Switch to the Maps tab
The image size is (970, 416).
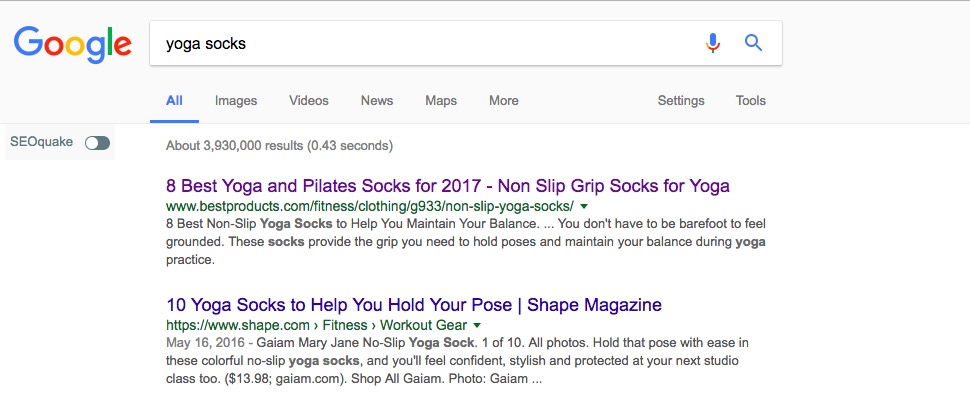click(440, 100)
